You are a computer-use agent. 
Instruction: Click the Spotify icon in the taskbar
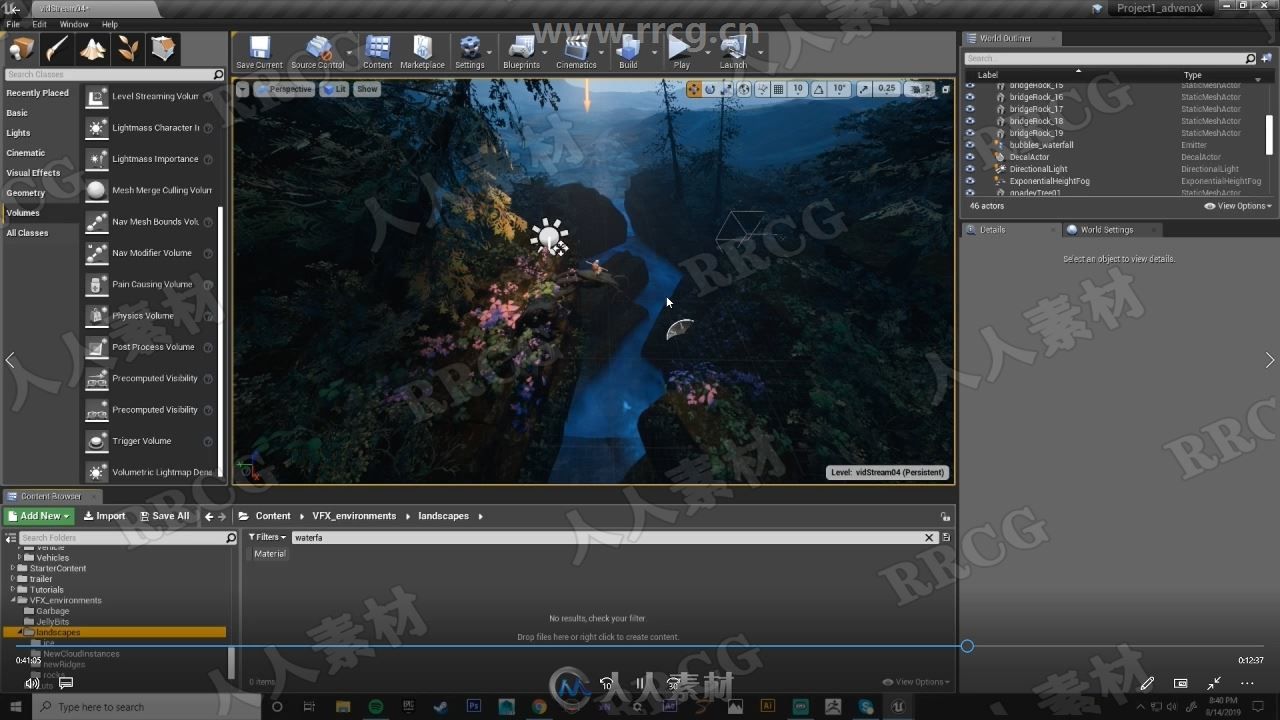click(x=375, y=707)
